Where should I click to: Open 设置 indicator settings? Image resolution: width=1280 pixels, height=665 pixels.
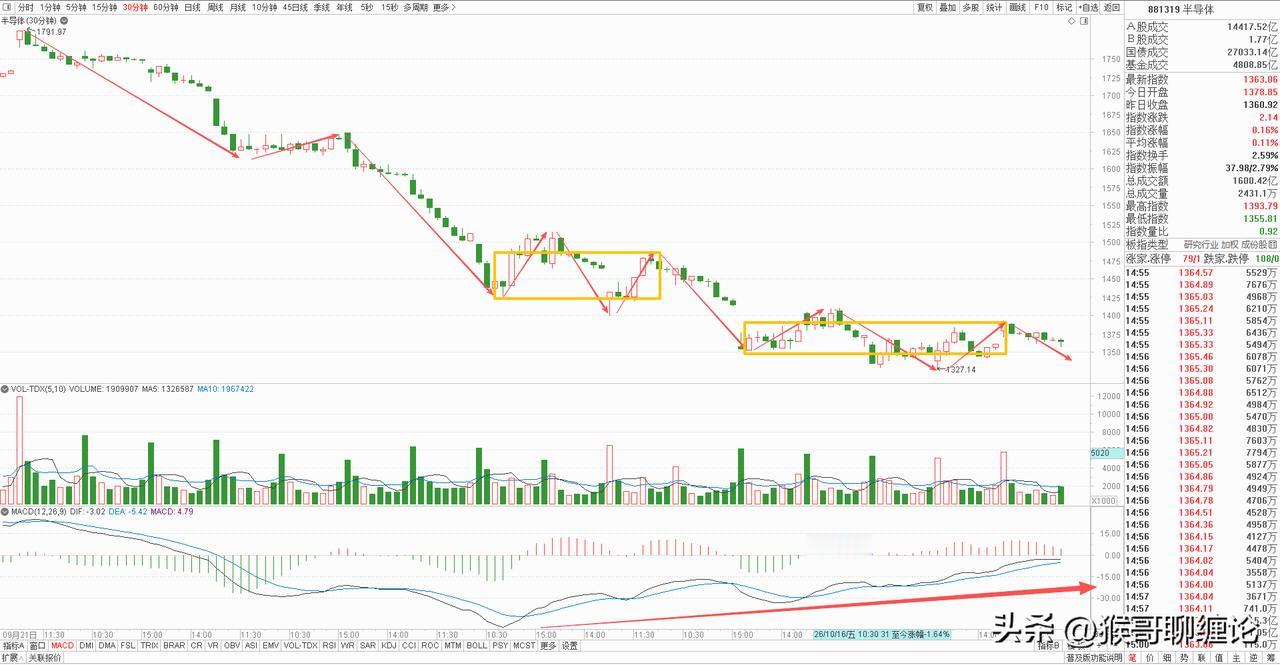[x=569, y=646]
